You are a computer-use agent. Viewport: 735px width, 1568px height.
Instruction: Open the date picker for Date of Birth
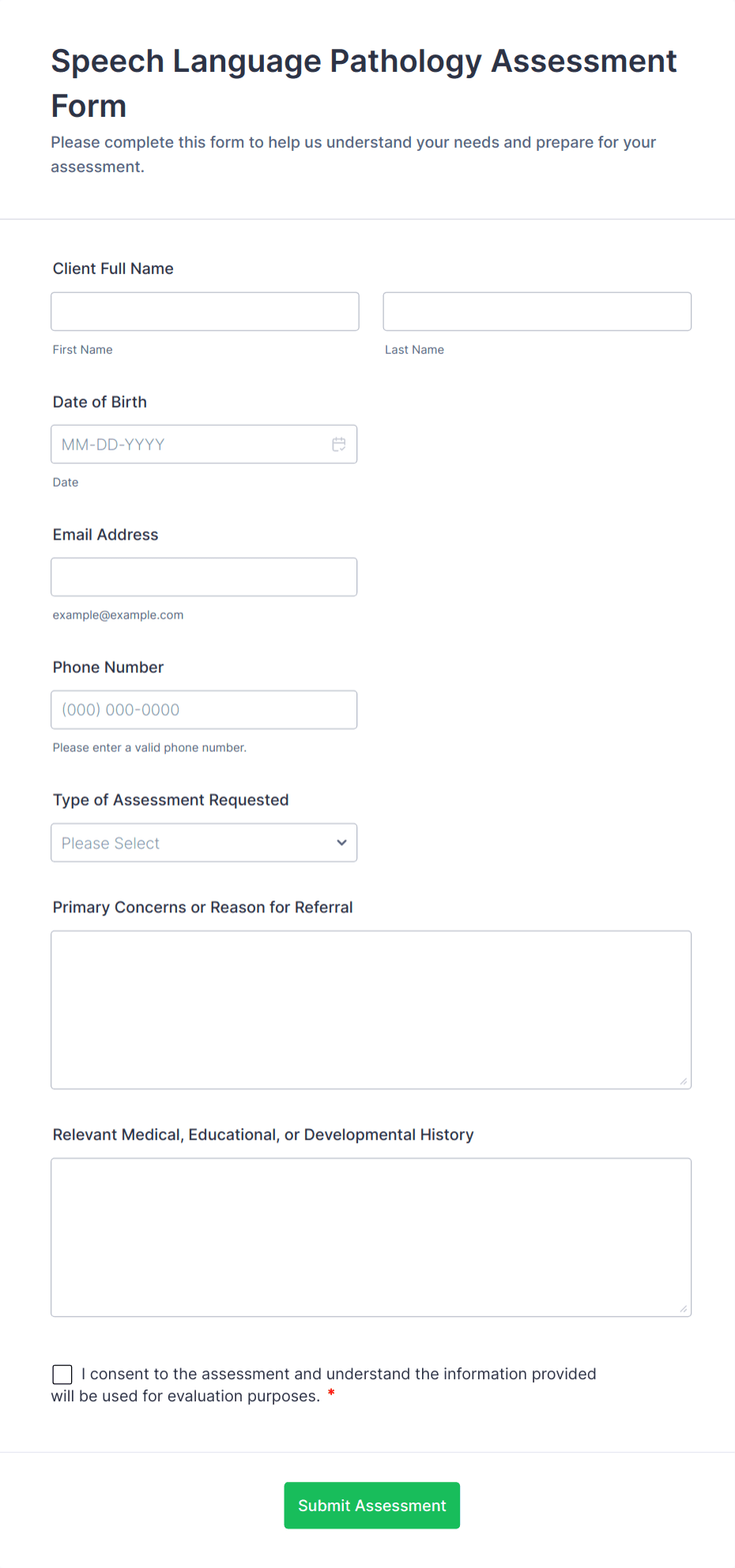pos(338,444)
